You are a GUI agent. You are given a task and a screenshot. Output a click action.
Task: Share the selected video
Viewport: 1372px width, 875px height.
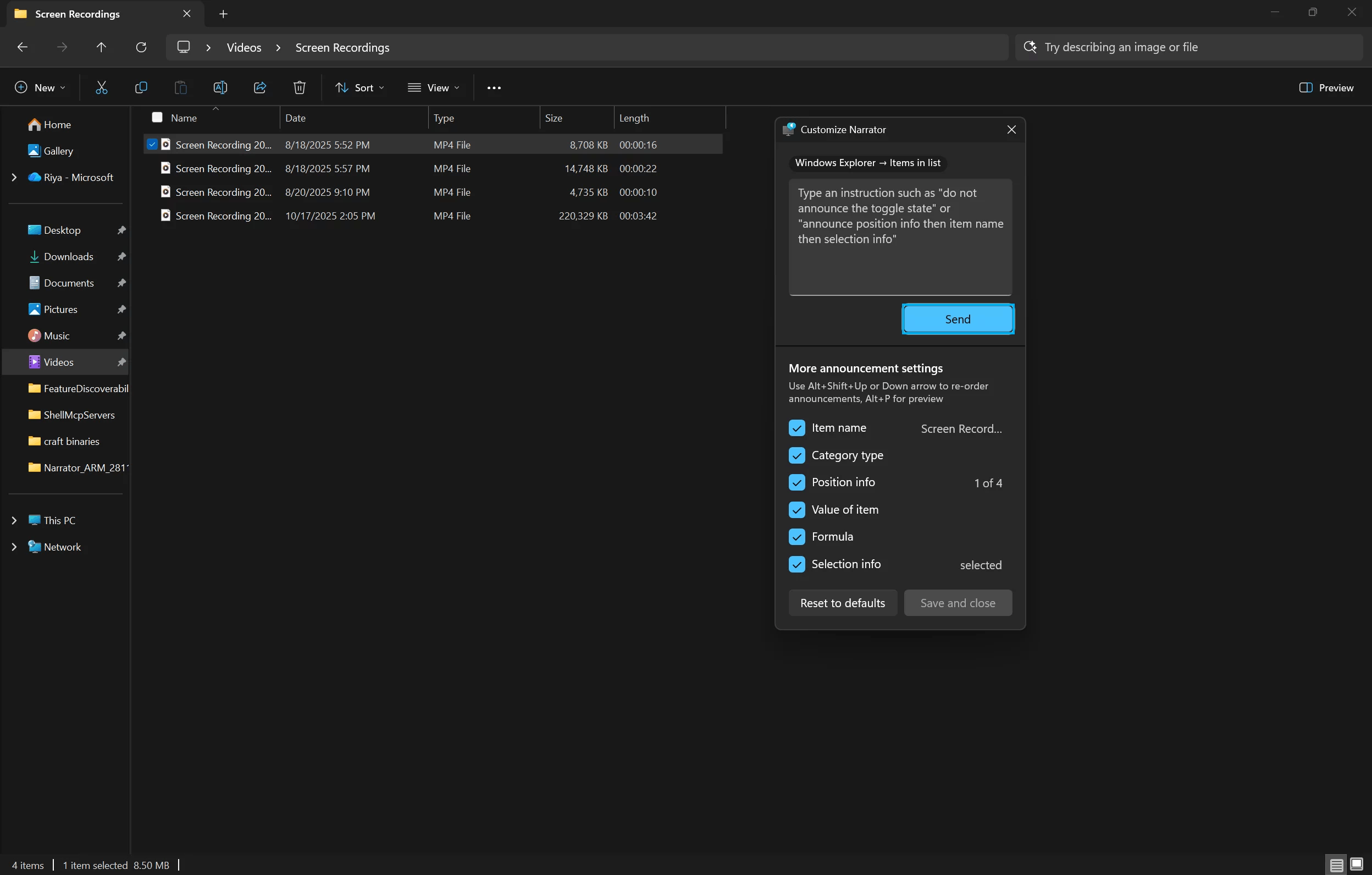(x=259, y=87)
